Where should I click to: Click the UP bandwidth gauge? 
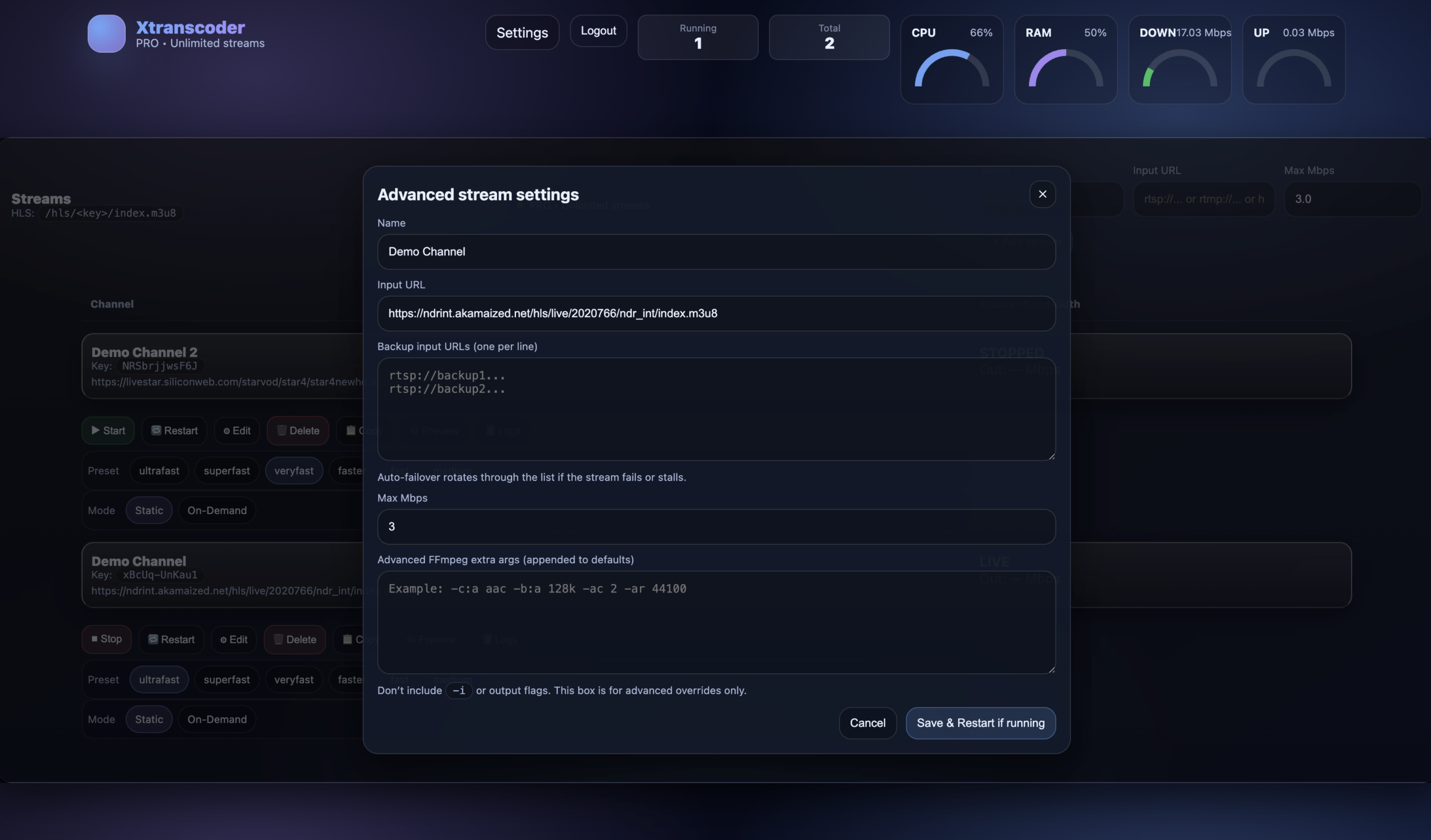tap(1293, 60)
